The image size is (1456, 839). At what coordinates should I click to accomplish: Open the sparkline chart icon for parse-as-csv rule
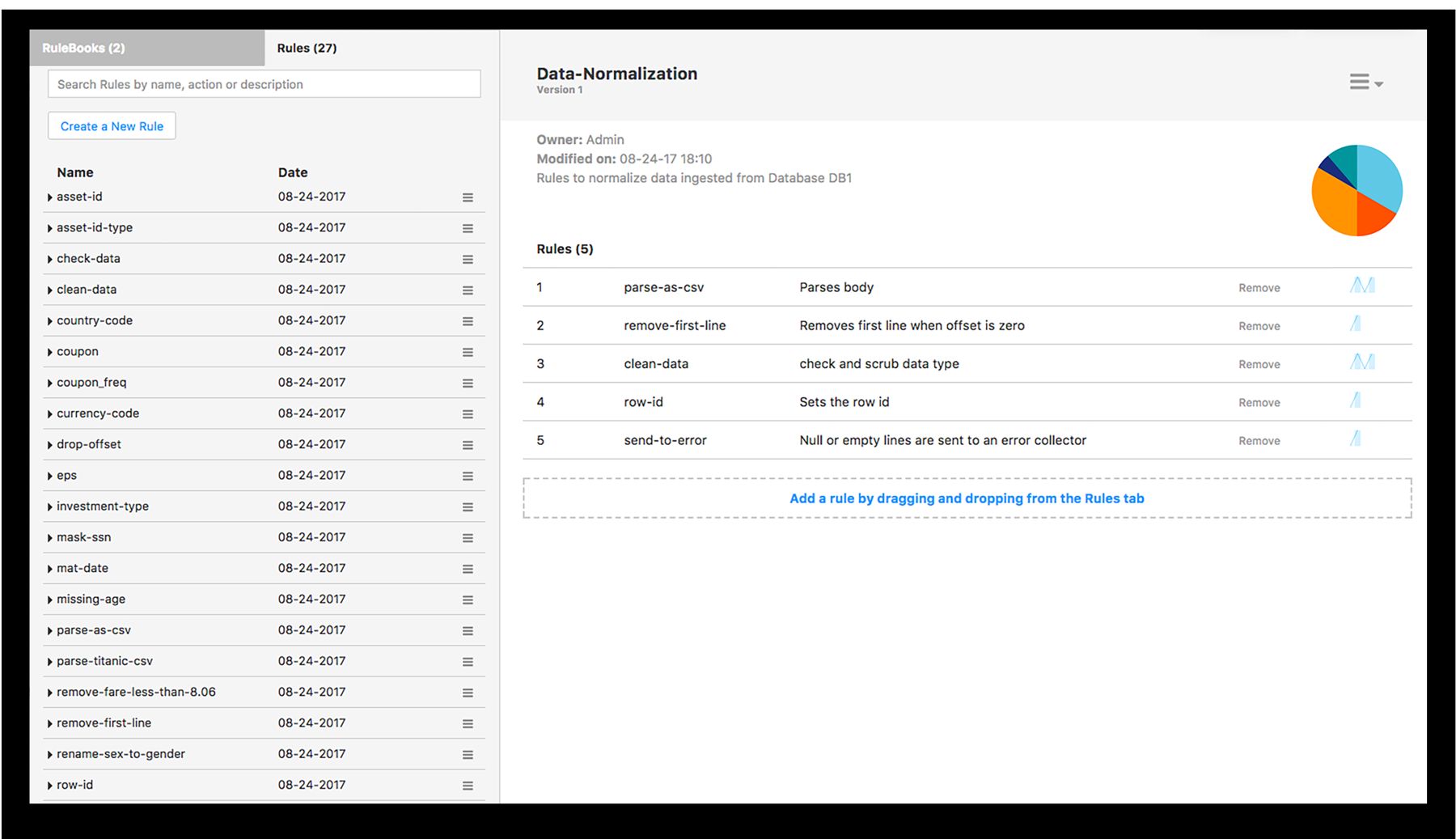[x=1362, y=286]
